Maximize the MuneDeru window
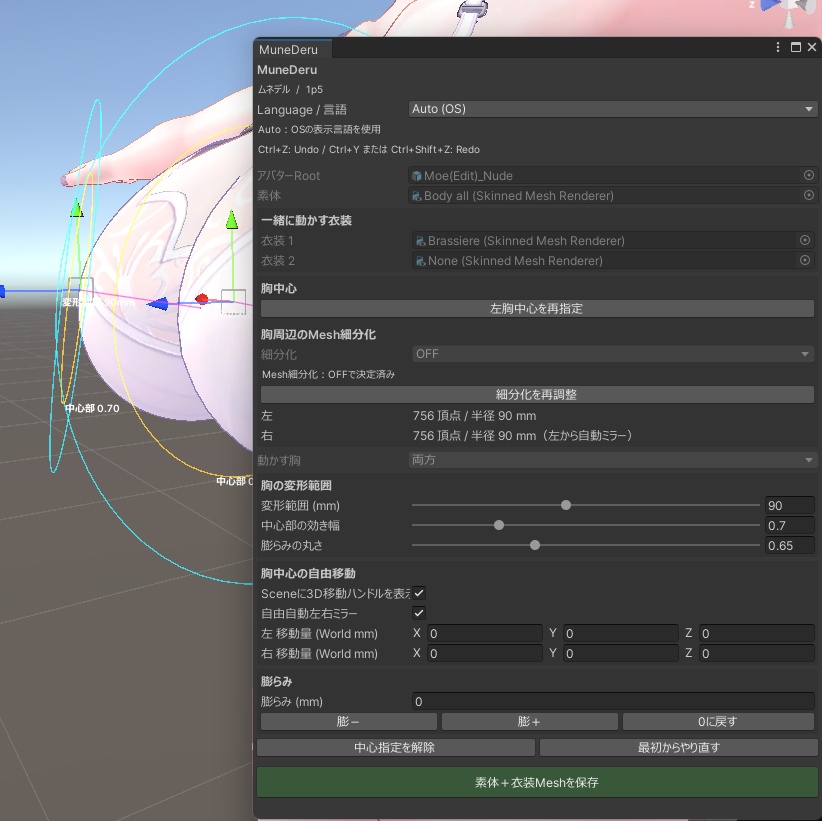The width and height of the screenshot is (822, 821). point(796,47)
